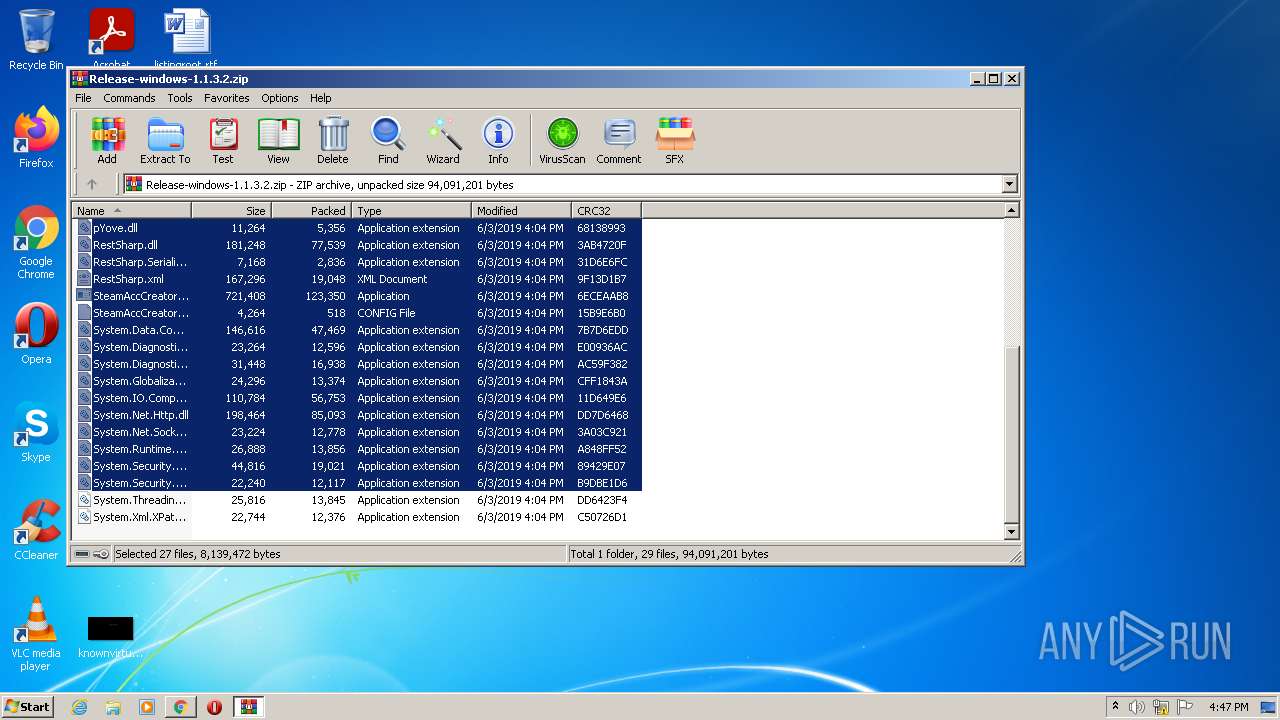Click the file list scroll down arrow
Screen dimensions: 1280x720
click(1011, 532)
